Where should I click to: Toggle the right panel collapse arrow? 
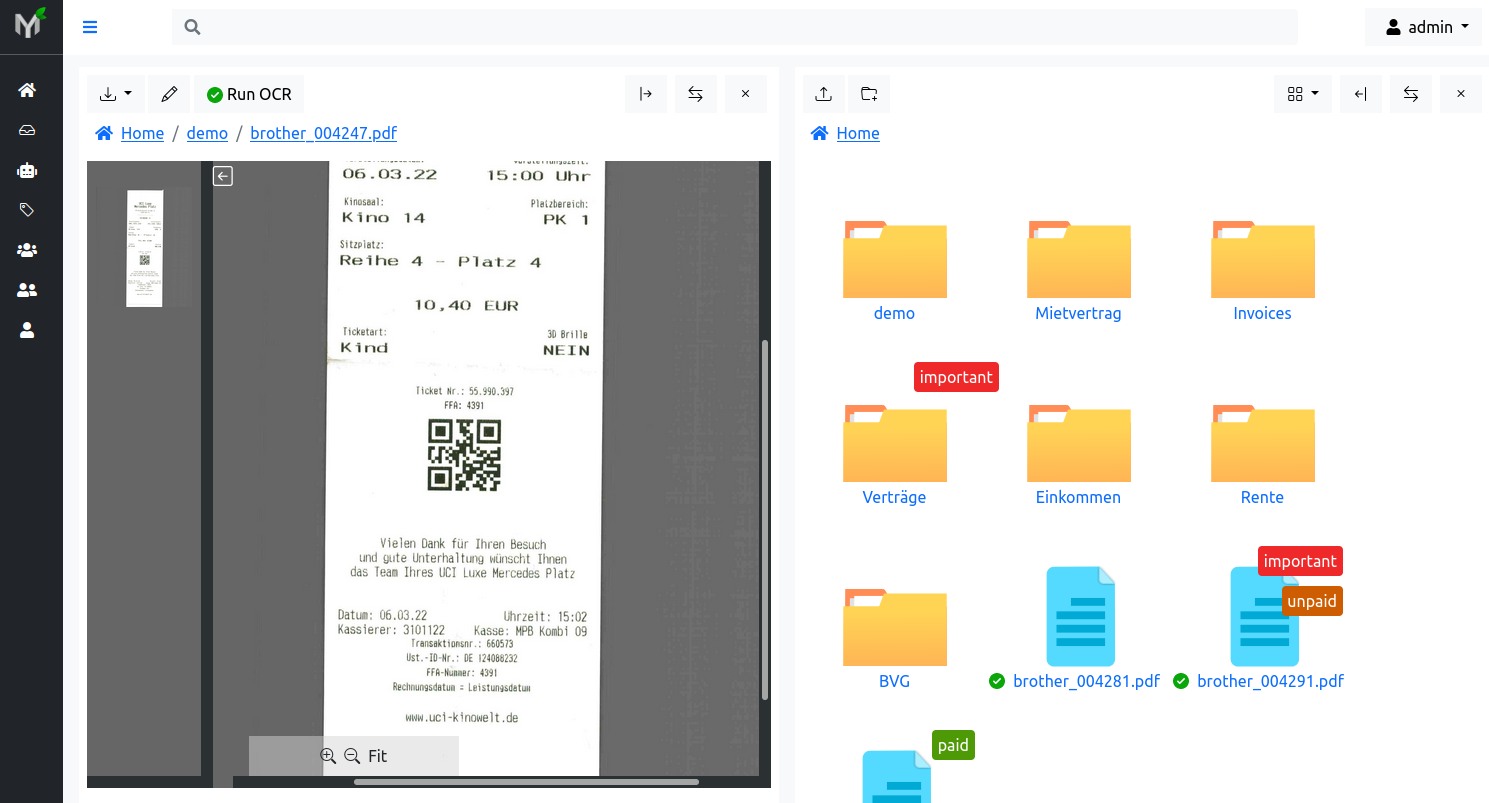pos(1360,93)
